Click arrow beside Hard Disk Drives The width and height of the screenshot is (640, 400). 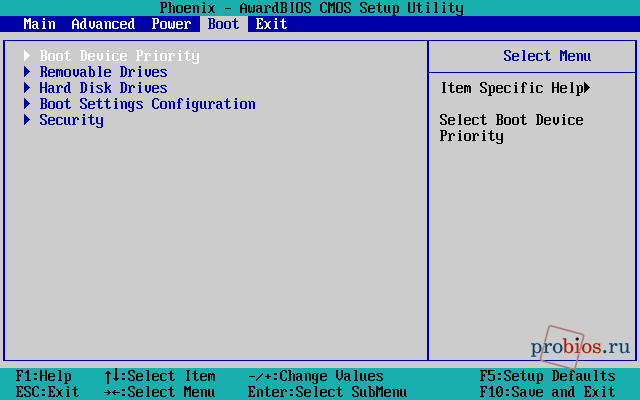pyautogui.click(x=27, y=87)
